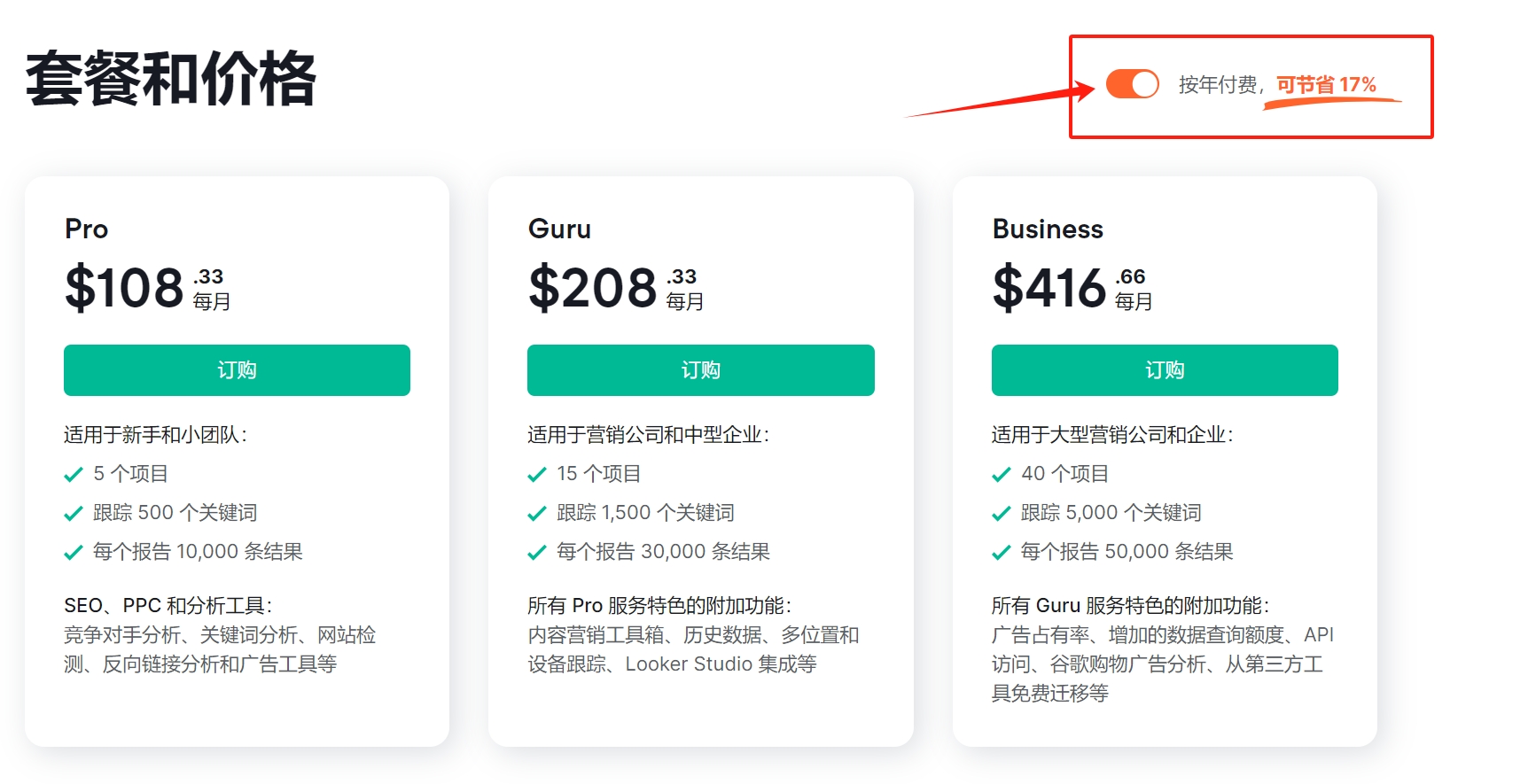
Task: Click the checkmark beside 5 个项目
Action: [x=74, y=474]
